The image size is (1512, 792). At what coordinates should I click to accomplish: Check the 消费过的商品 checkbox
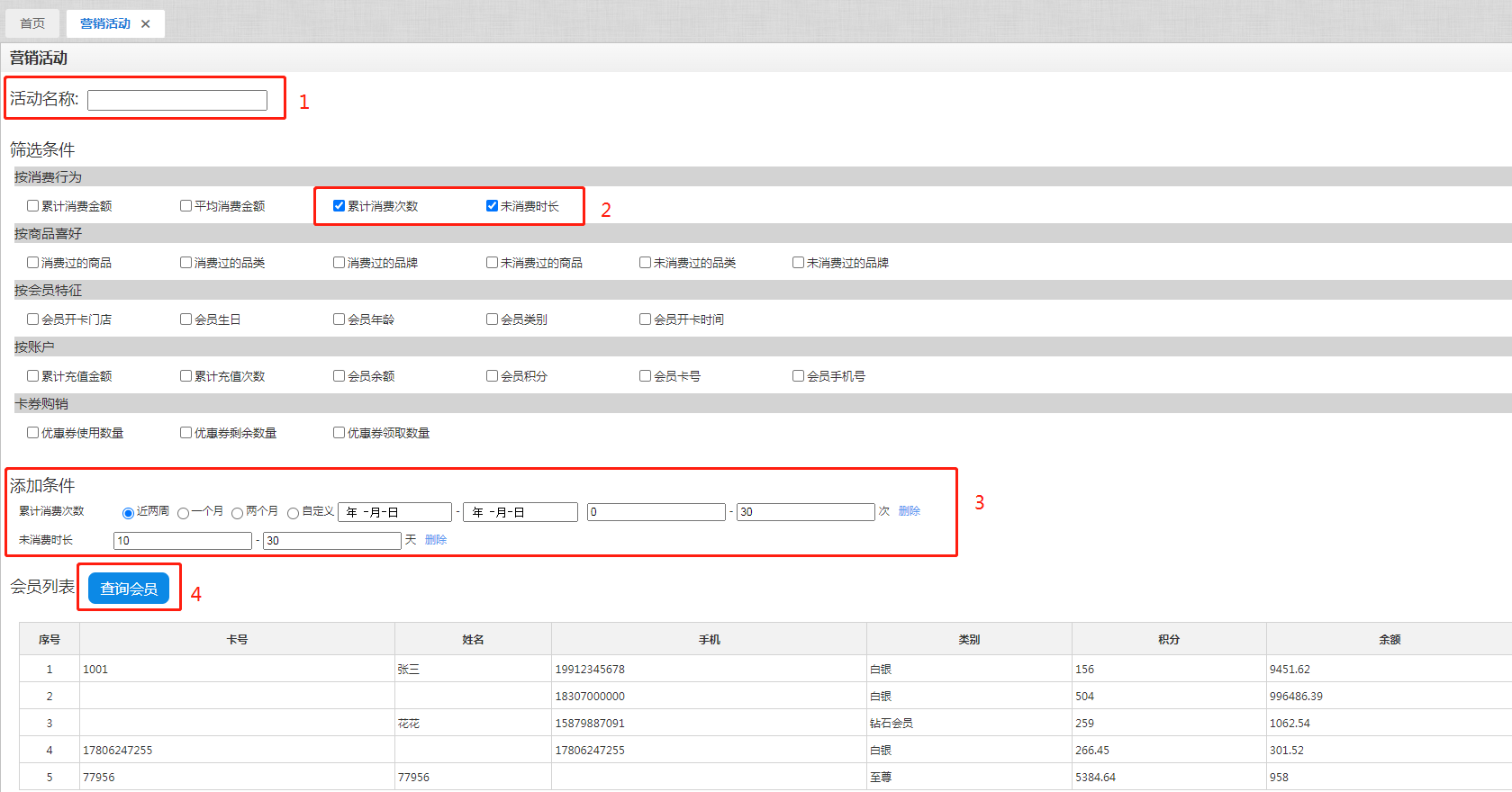(33, 263)
